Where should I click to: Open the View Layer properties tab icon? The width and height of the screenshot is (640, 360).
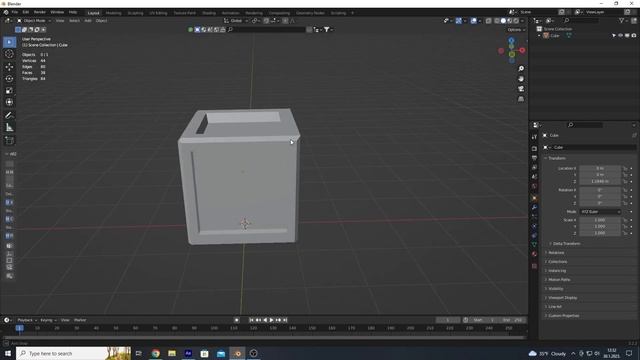[x=534, y=167]
